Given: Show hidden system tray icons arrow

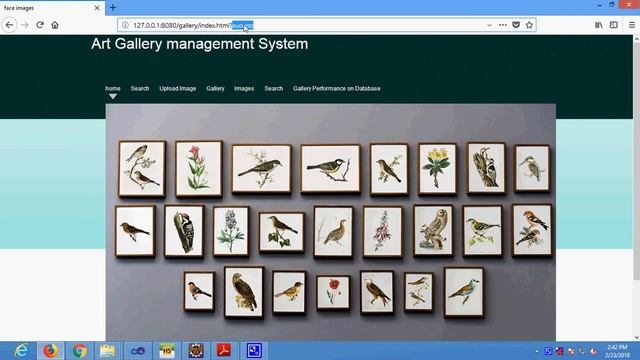Looking at the screenshot, I should point(537,351).
